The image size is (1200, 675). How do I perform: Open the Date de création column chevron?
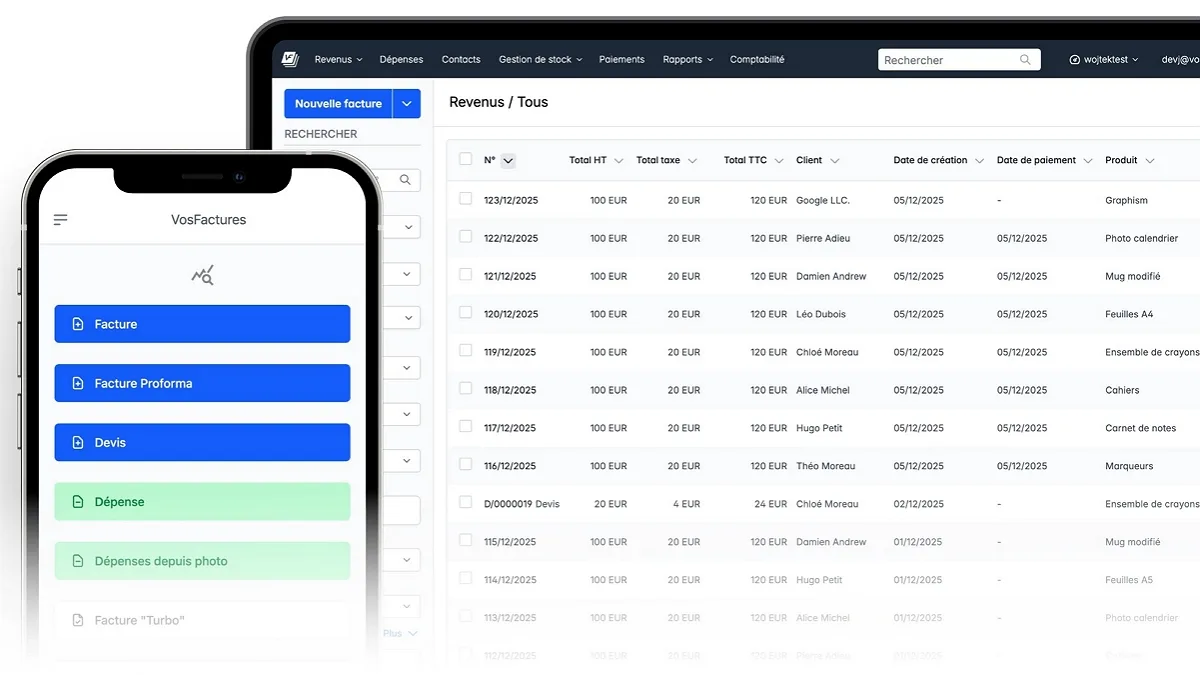pos(979,161)
